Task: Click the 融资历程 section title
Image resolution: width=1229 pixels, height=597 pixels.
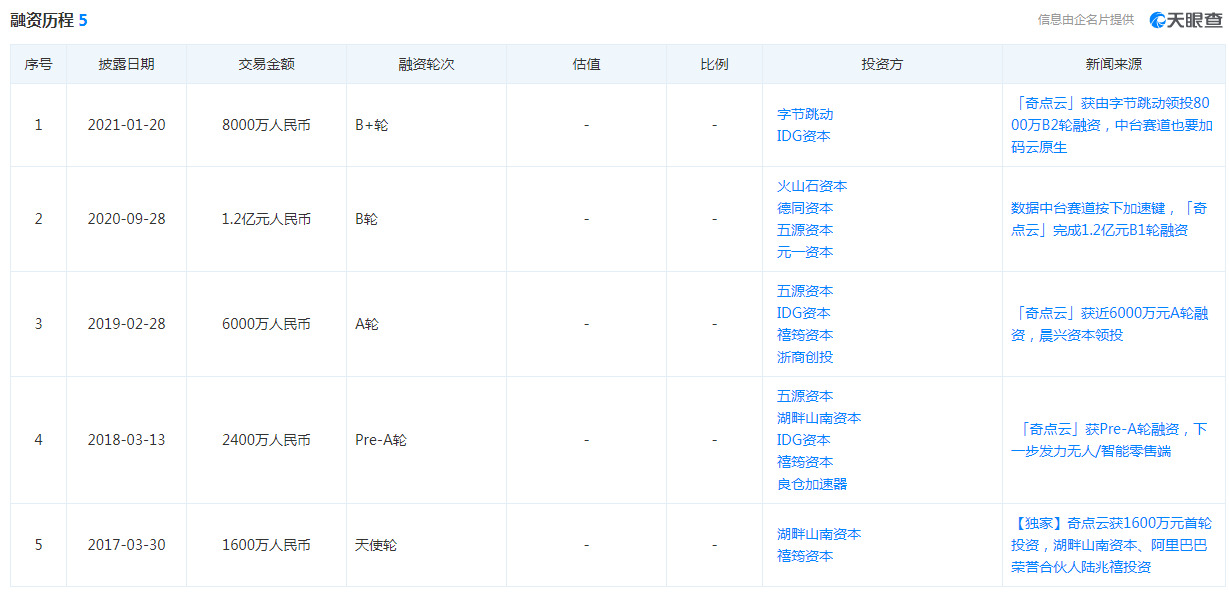Action: (x=42, y=20)
